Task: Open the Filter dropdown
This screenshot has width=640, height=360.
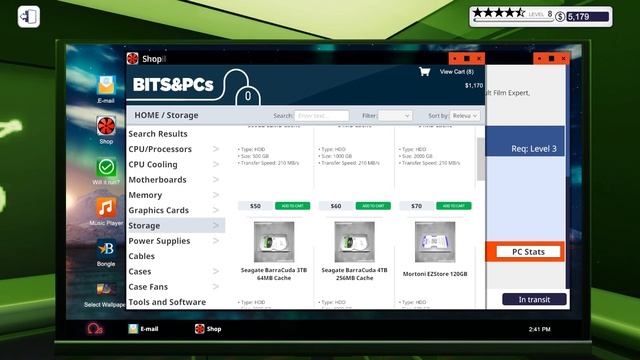Action: pos(395,116)
